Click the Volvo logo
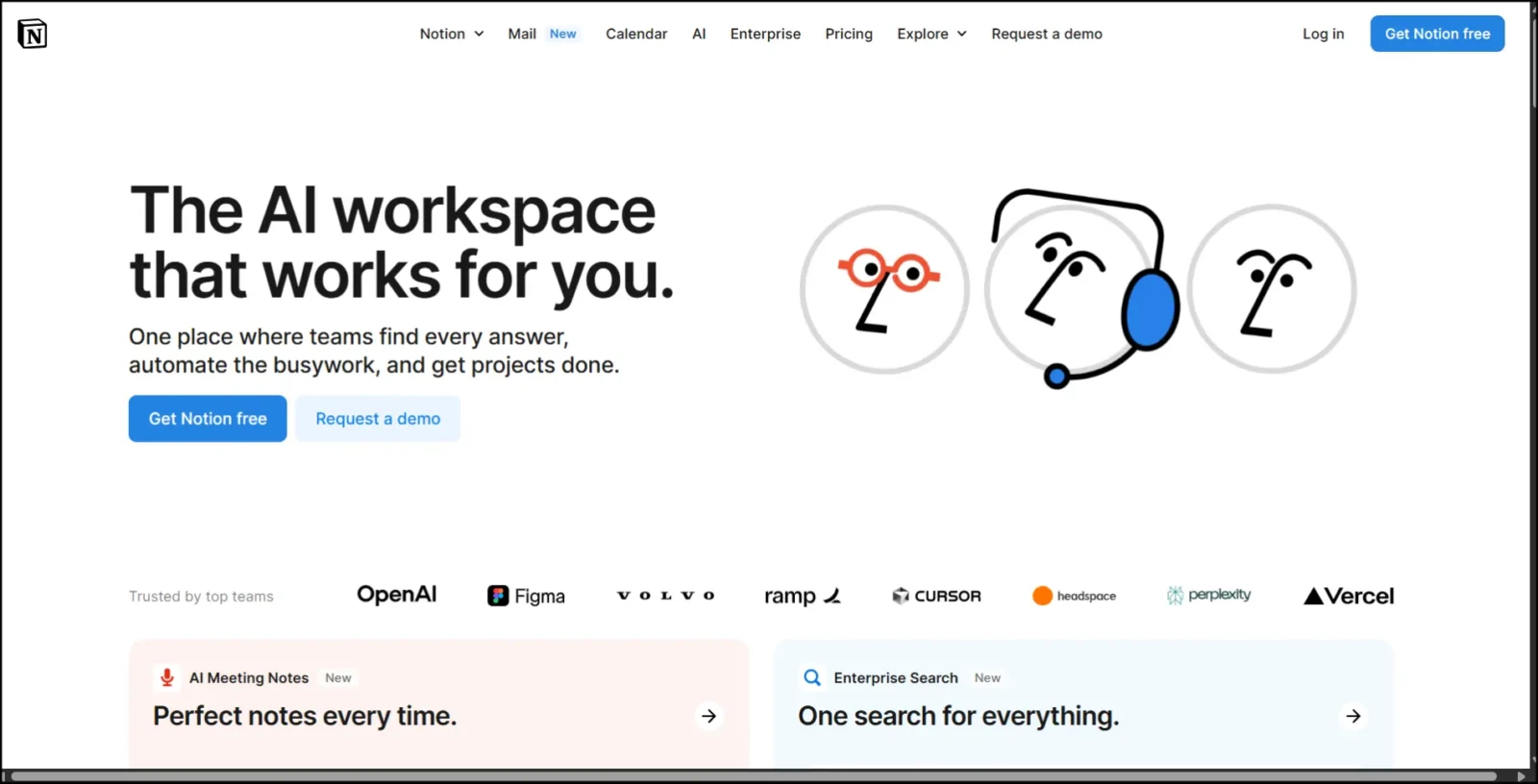 [665, 596]
